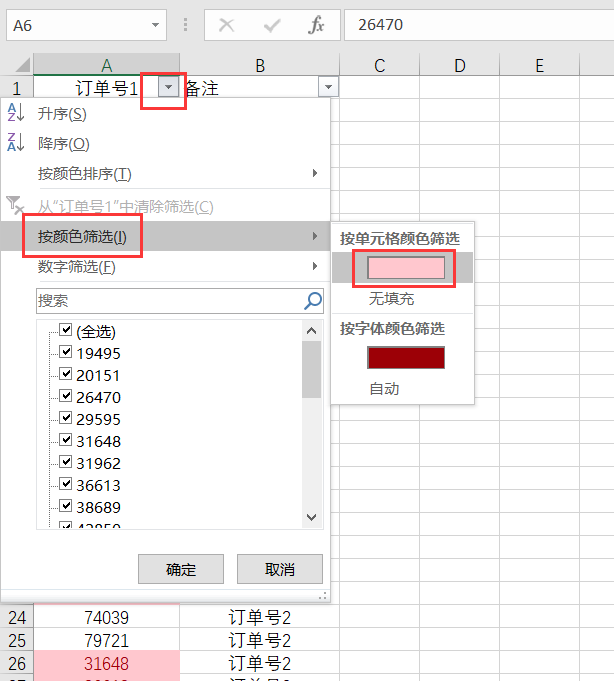
Task: Uncheck the 29595 checkbox
Action: click(66, 417)
